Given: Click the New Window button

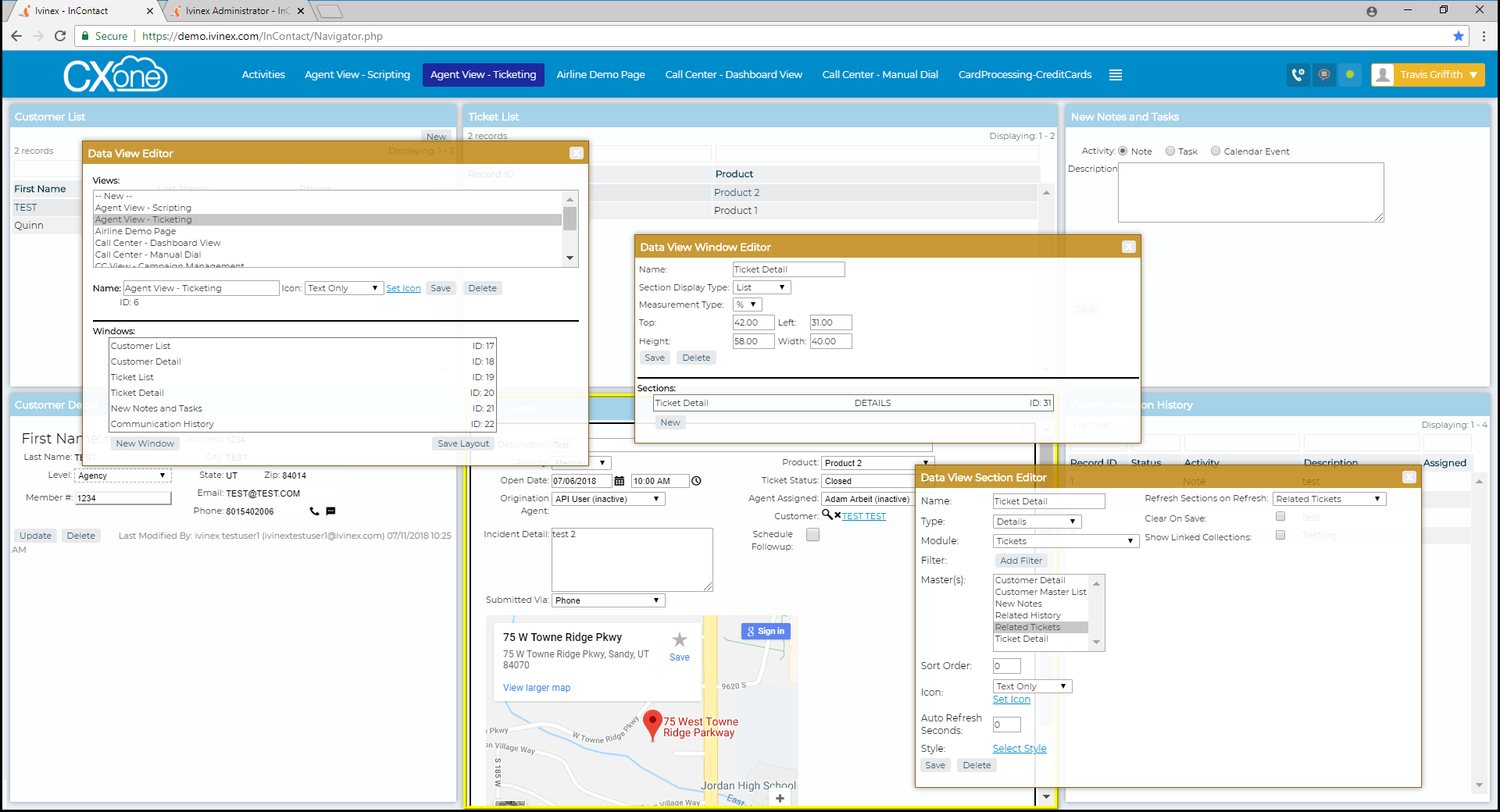Looking at the screenshot, I should point(145,443).
